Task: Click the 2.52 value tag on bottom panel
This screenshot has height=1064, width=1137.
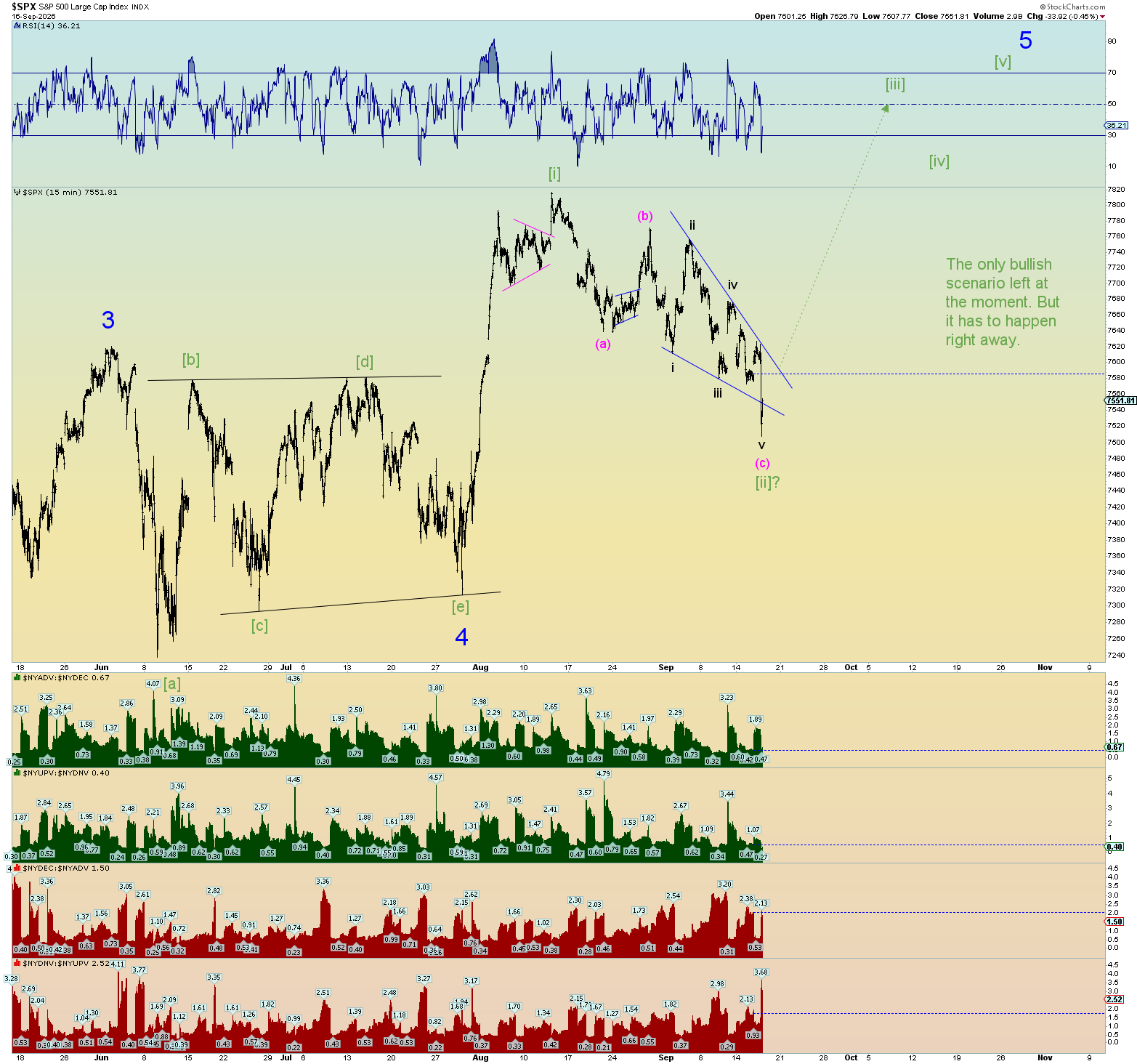Action: (x=1114, y=999)
